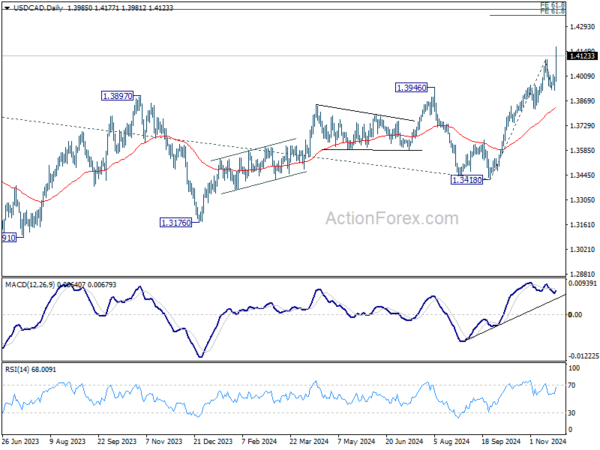Screen dimensions: 600x450
Task: Click the 1 Nov 2024 date label
Action: pyautogui.click(x=548, y=442)
